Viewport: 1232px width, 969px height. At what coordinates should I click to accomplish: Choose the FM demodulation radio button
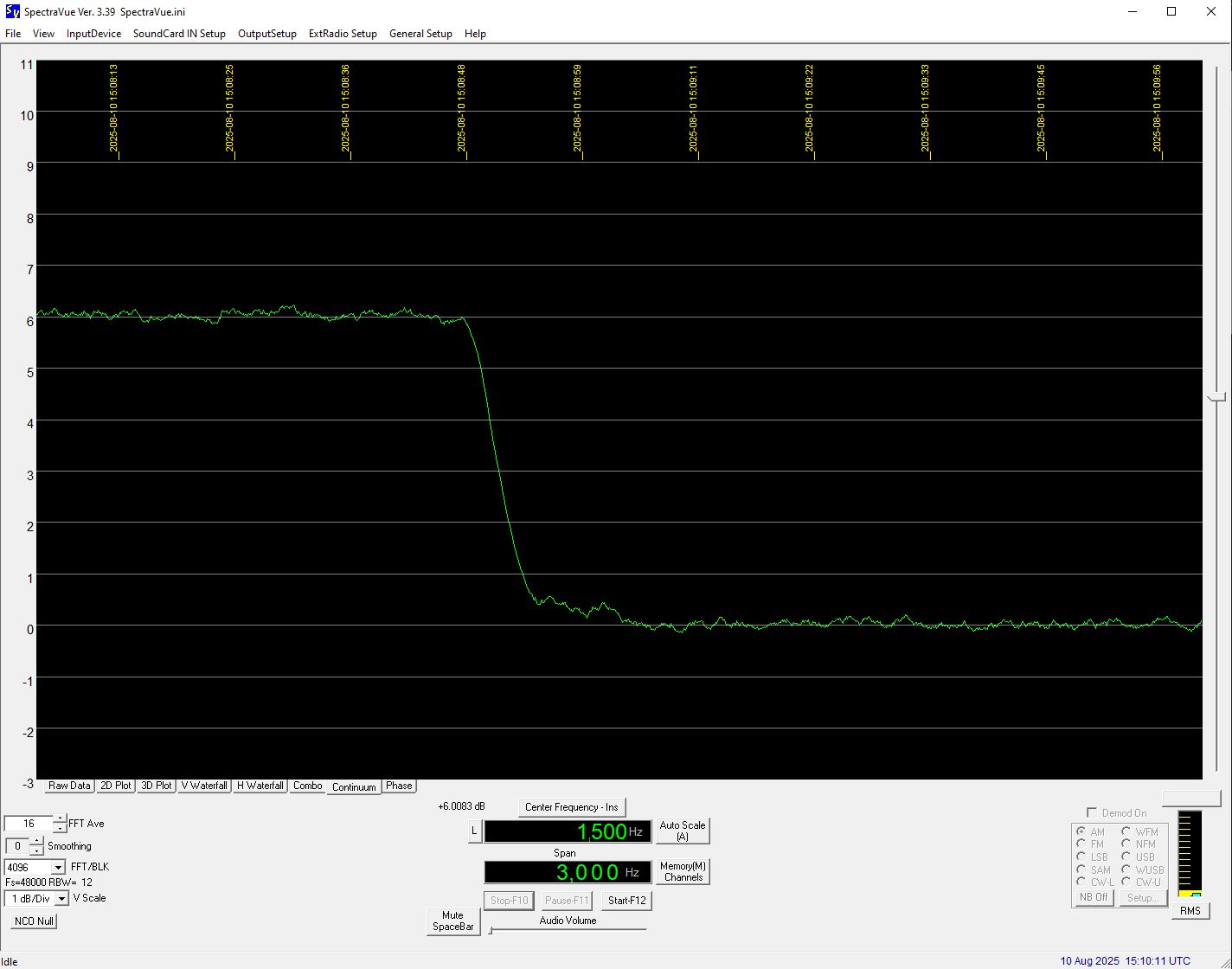[x=1081, y=844]
